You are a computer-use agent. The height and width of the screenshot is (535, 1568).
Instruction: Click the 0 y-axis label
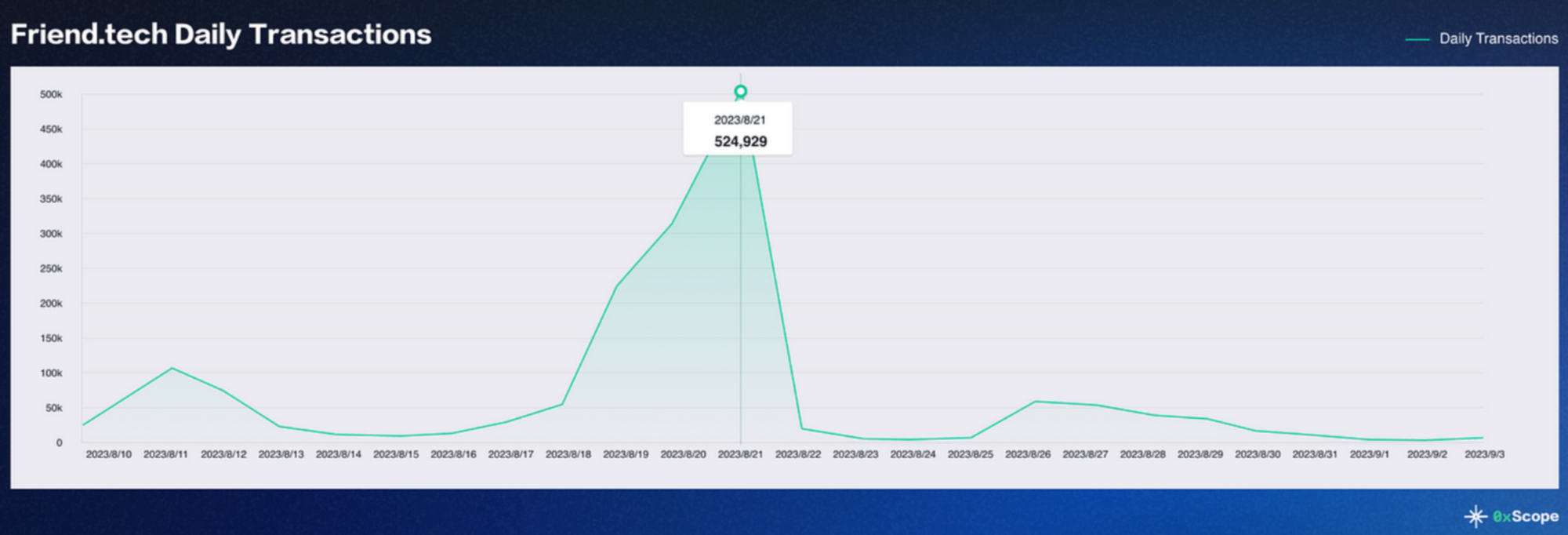click(x=59, y=443)
